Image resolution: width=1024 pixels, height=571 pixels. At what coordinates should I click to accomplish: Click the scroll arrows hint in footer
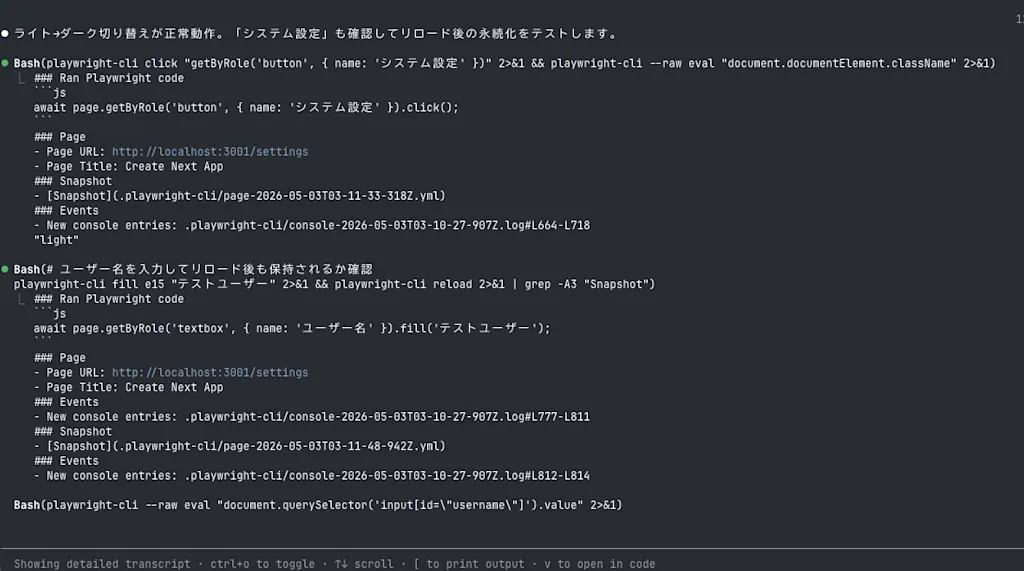(364, 564)
